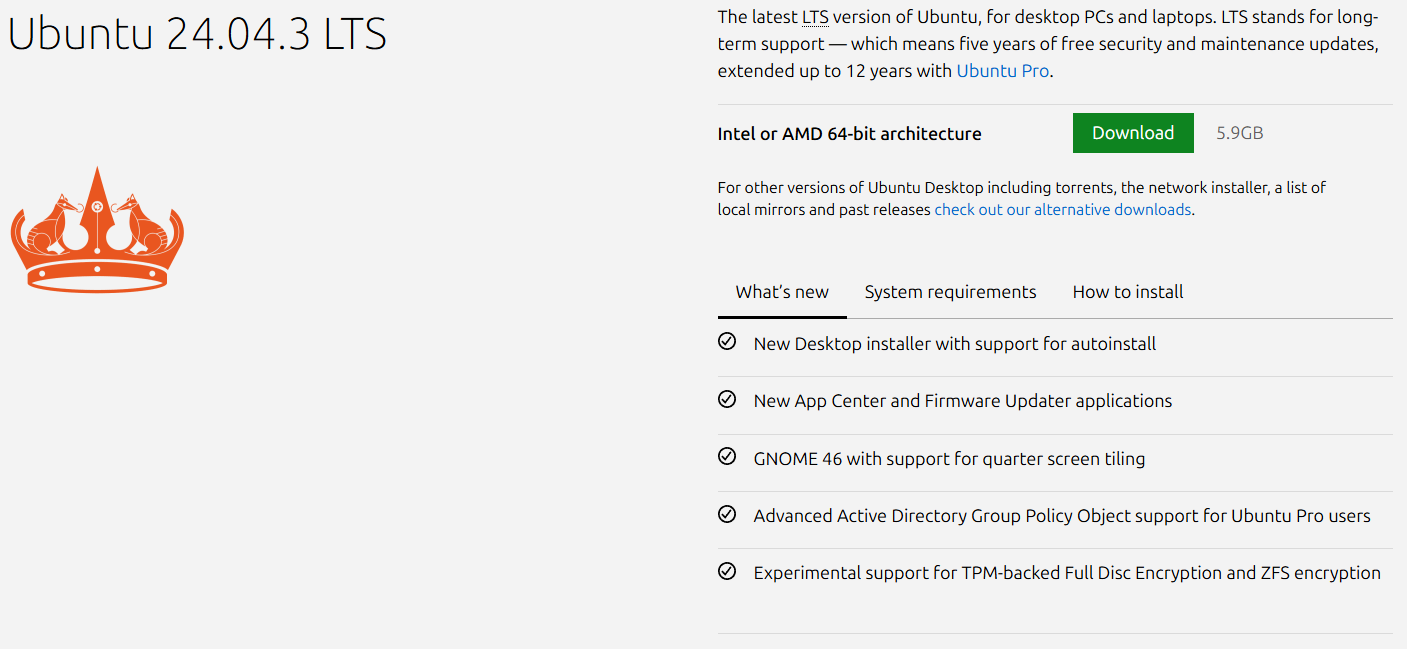Viewport: 1407px width, 649px height.
Task: Click 'GNOME 46 with support for quarter screen tiling'
Action: coord(949,459)
